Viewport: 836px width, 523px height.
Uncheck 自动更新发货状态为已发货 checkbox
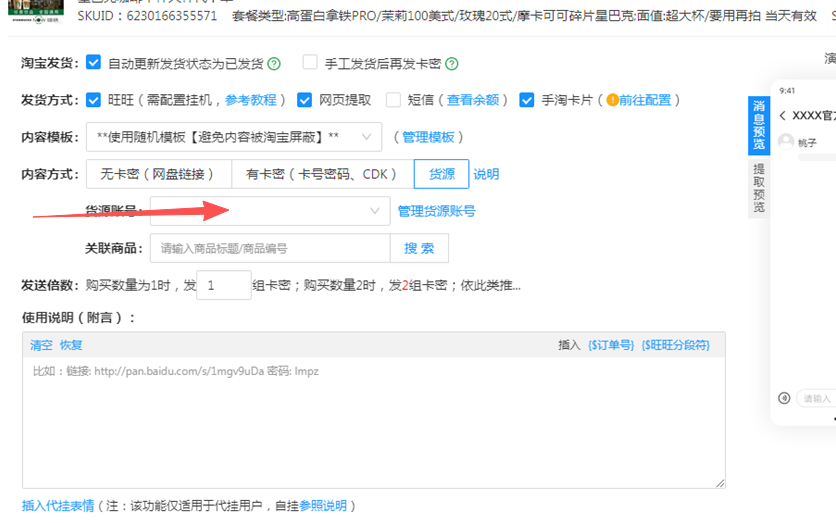94,63
